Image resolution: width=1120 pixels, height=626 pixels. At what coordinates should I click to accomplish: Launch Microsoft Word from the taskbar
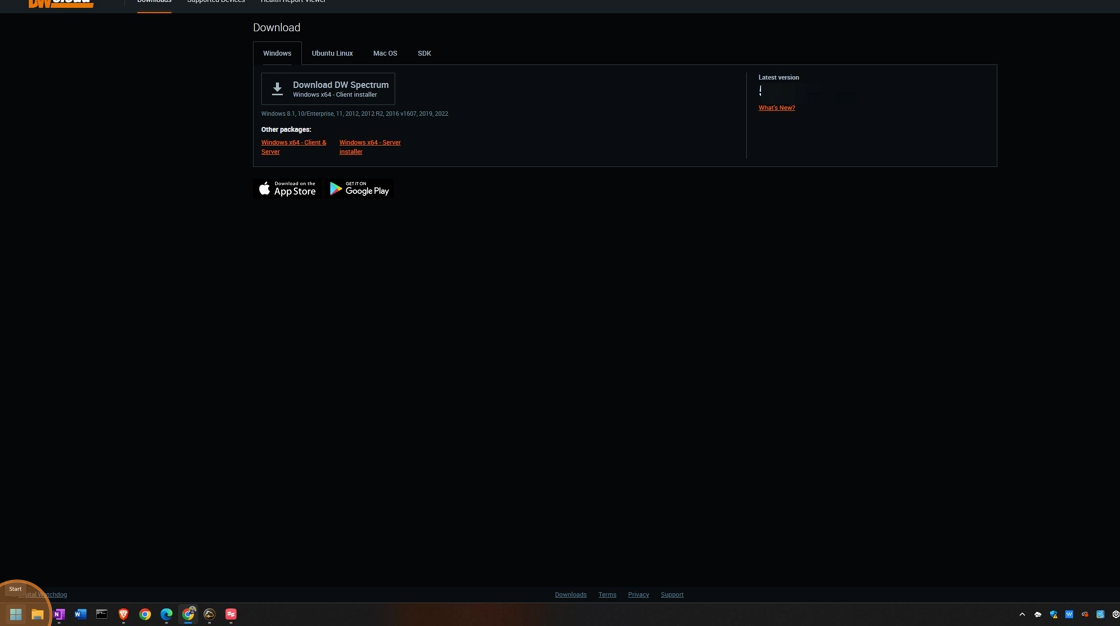[x=80, y=614]
